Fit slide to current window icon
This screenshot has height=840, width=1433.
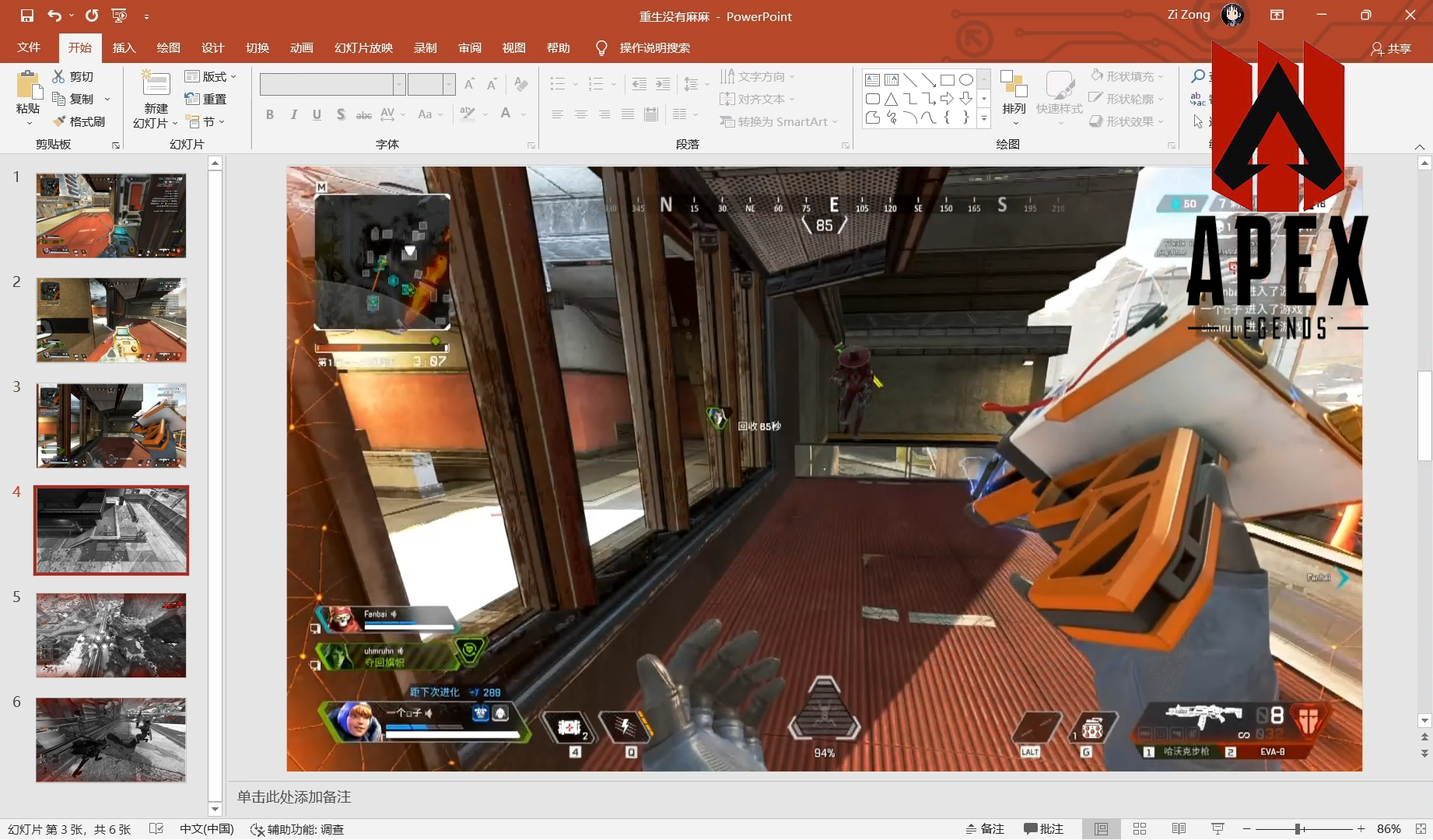tap(1421, 829)
